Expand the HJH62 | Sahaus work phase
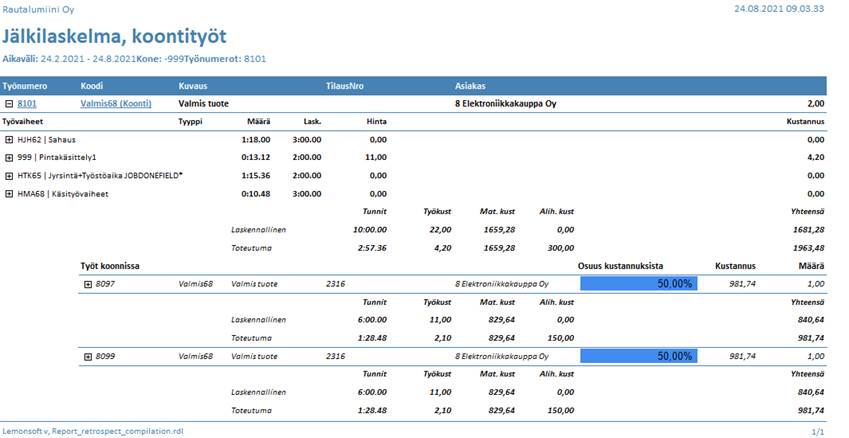The image size is (849, 438). click(x=9, y=140)
